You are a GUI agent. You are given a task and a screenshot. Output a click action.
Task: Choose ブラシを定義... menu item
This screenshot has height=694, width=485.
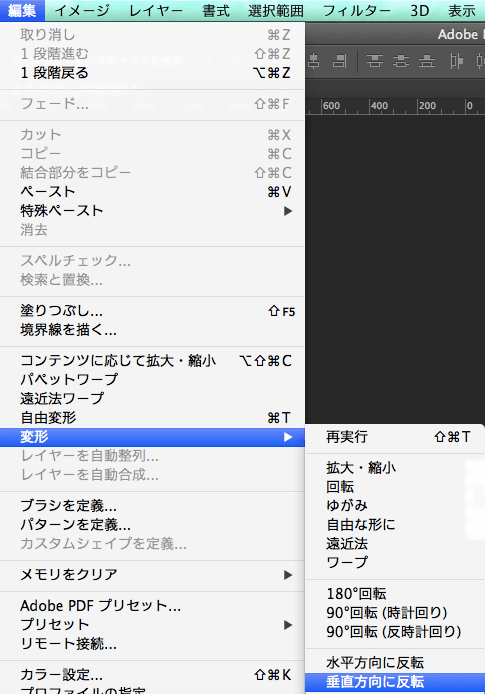pyautogui.click(x=152, y=506)
